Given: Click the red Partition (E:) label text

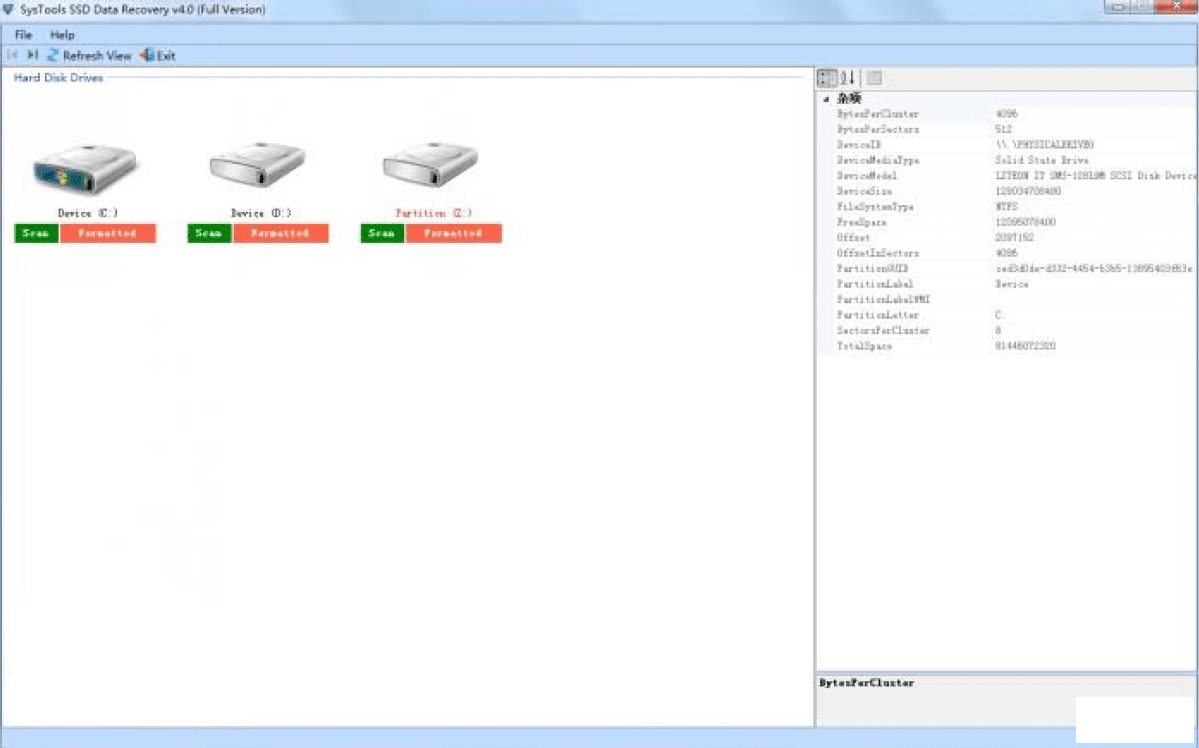Looking at the screenshot, I should (x=433, y=213).
